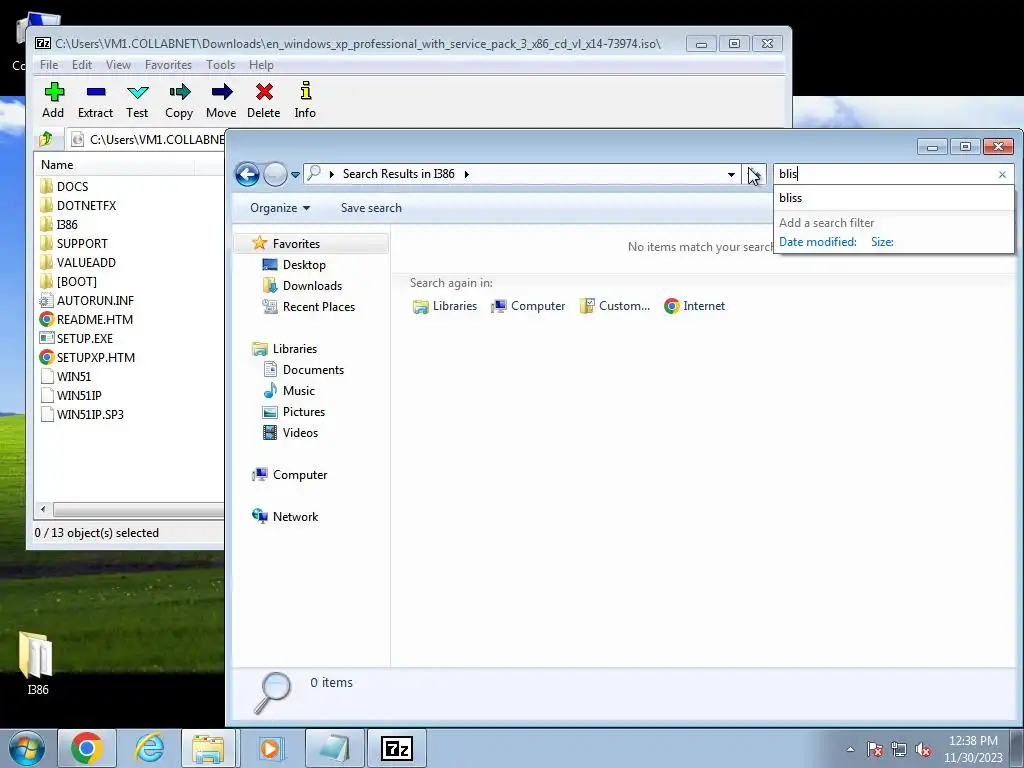Search again on the Internet
Screen dimensions: 1024x768
[694, 306]
